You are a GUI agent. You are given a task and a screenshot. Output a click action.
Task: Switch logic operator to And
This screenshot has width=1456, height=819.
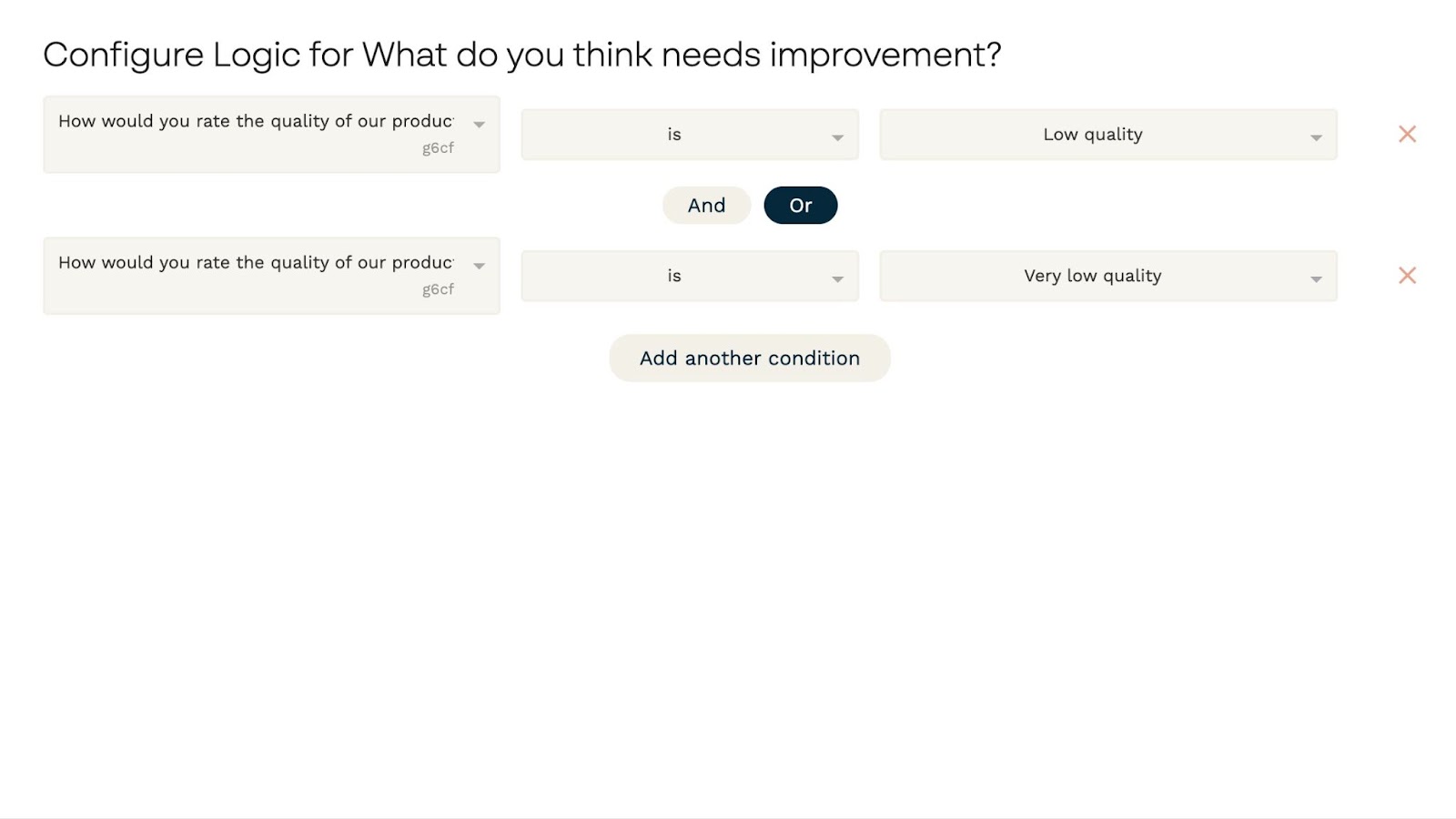click(706, 206)
